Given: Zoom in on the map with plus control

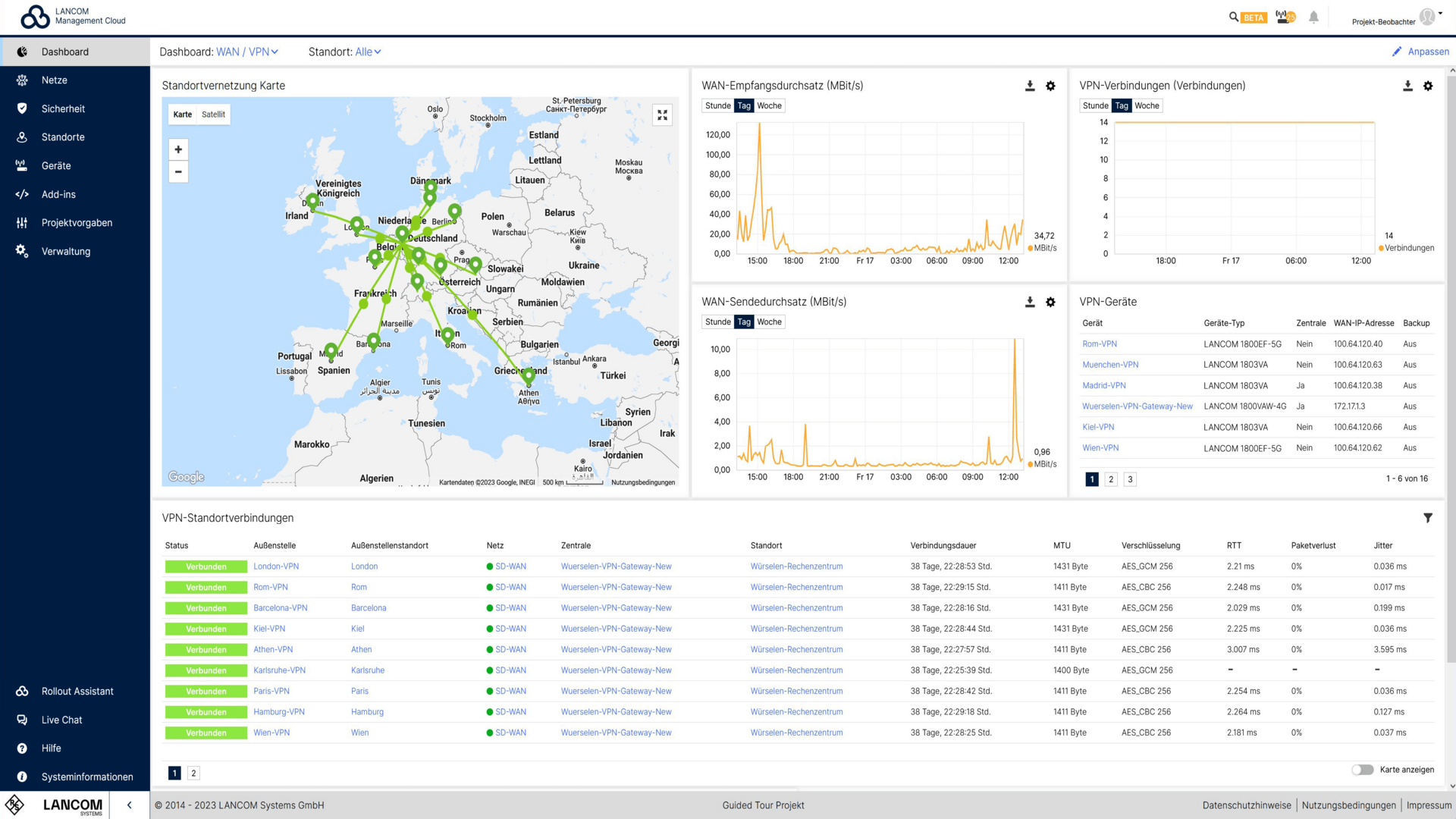Looking at the screenshot, I should tap(178, 149).
